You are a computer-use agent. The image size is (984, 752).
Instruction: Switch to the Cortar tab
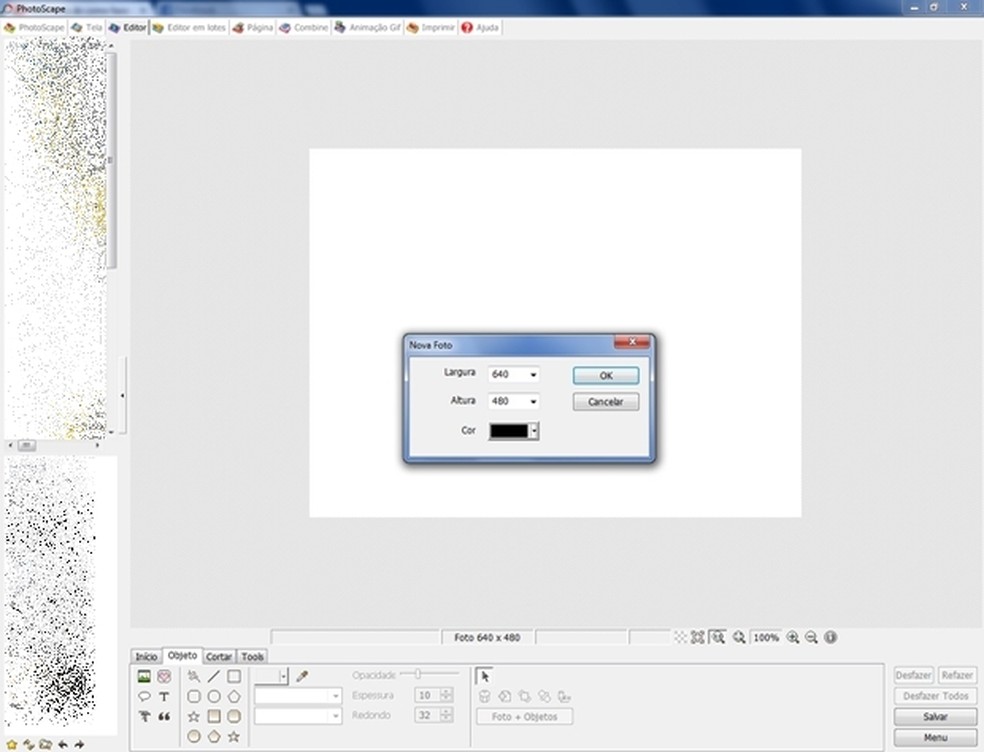point(219,657)
